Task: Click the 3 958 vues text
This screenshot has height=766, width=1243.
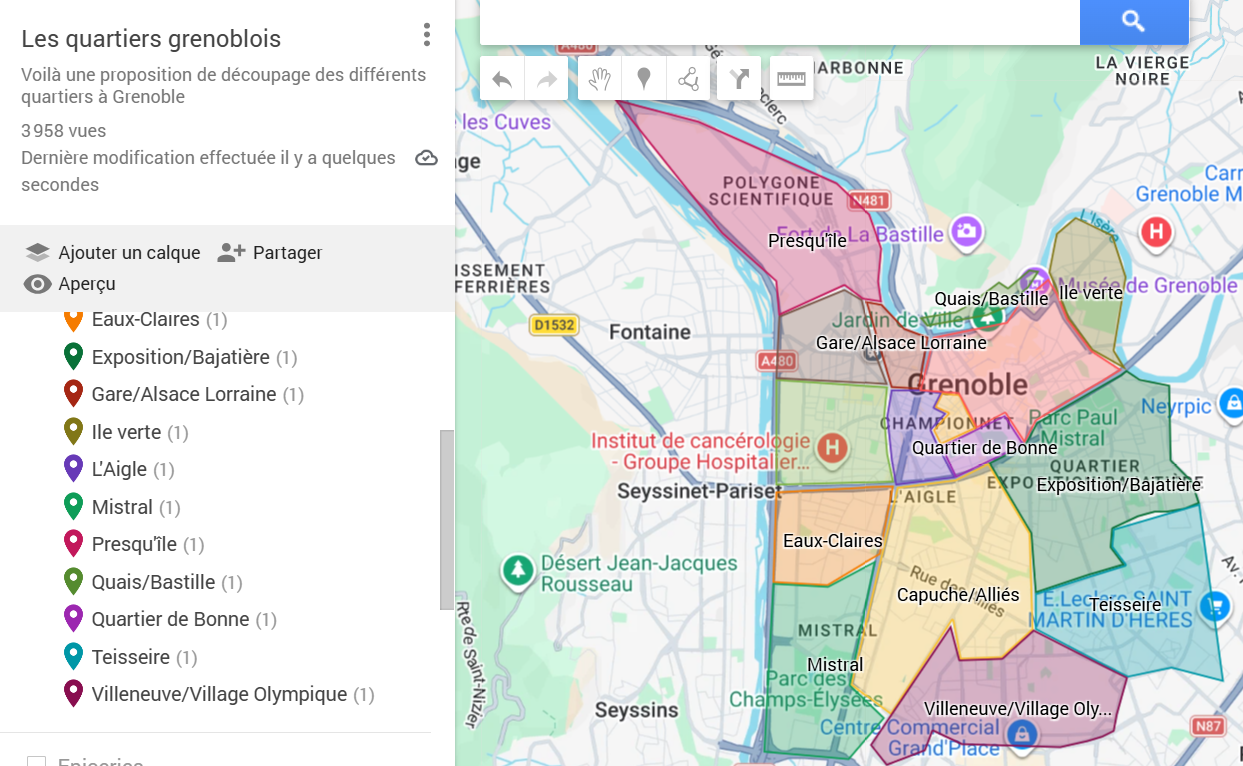Action: pyautogui.click(x=63, y=131)
